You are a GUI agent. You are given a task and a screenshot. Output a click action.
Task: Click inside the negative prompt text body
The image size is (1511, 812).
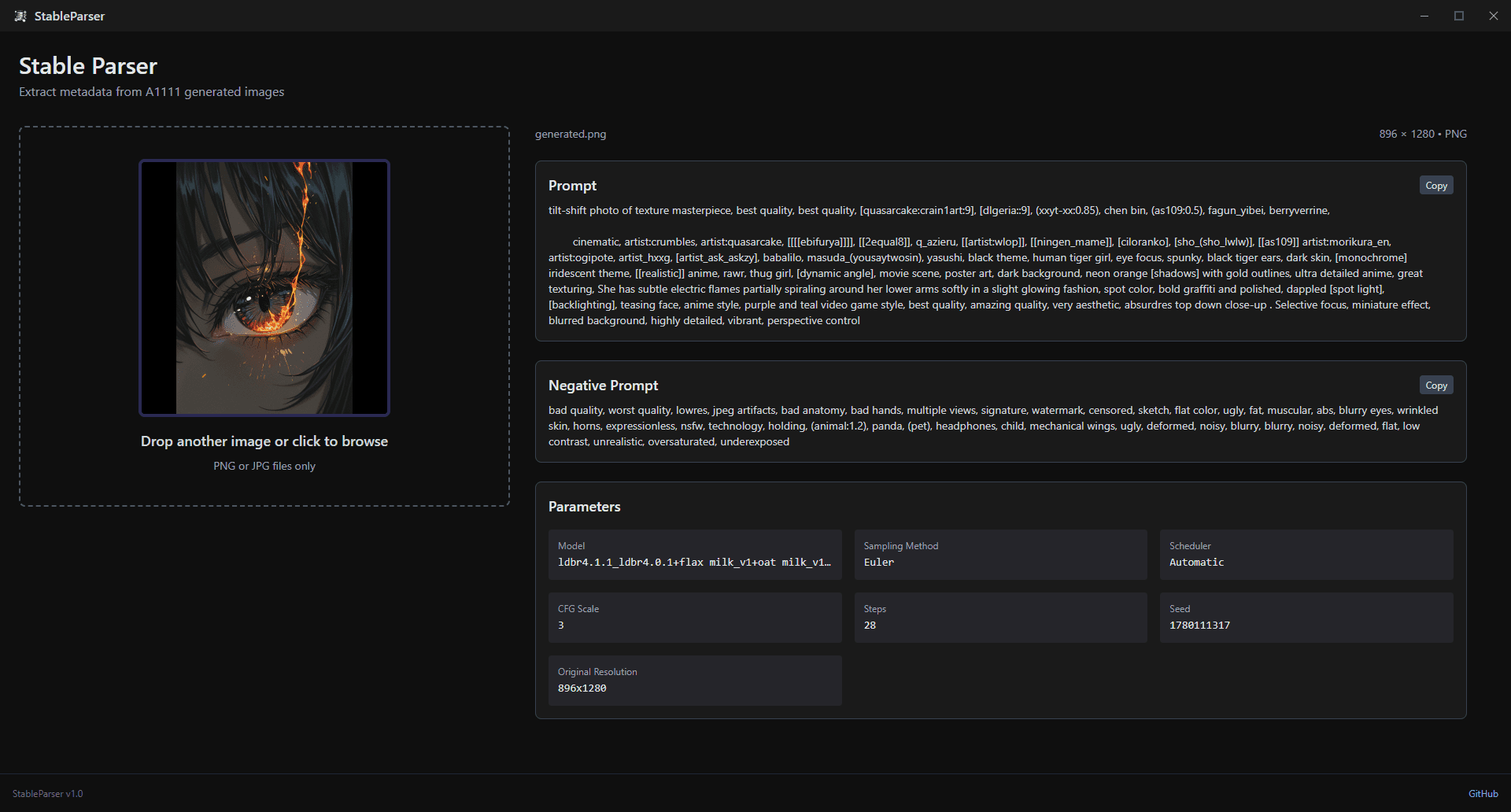944,426
